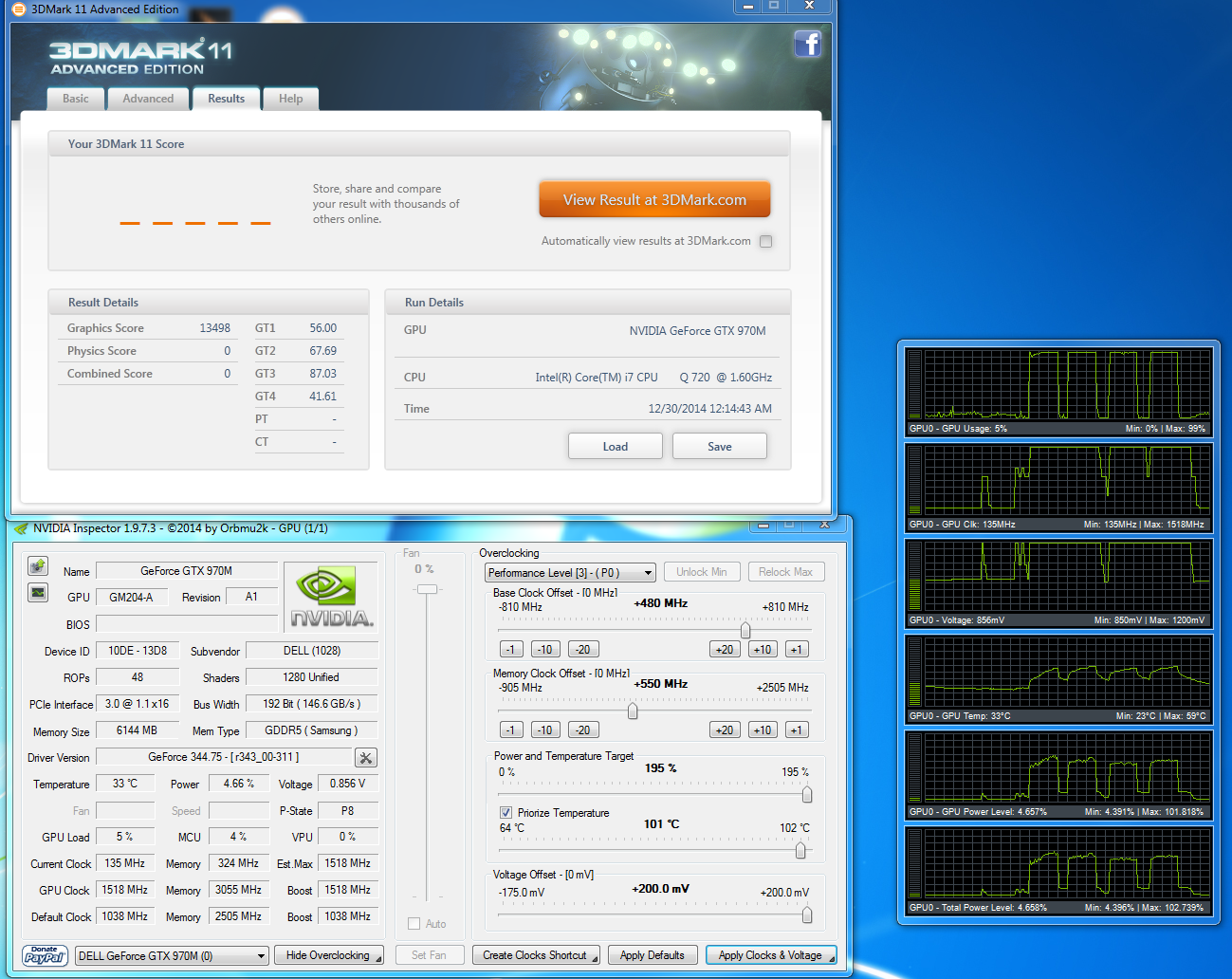
Task: Click the Base Clock Offset slider handle
Action: tap(745, 630)
